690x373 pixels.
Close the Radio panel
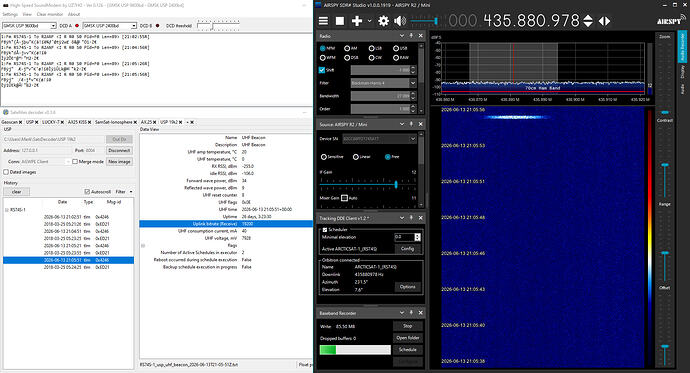(420, 36)
